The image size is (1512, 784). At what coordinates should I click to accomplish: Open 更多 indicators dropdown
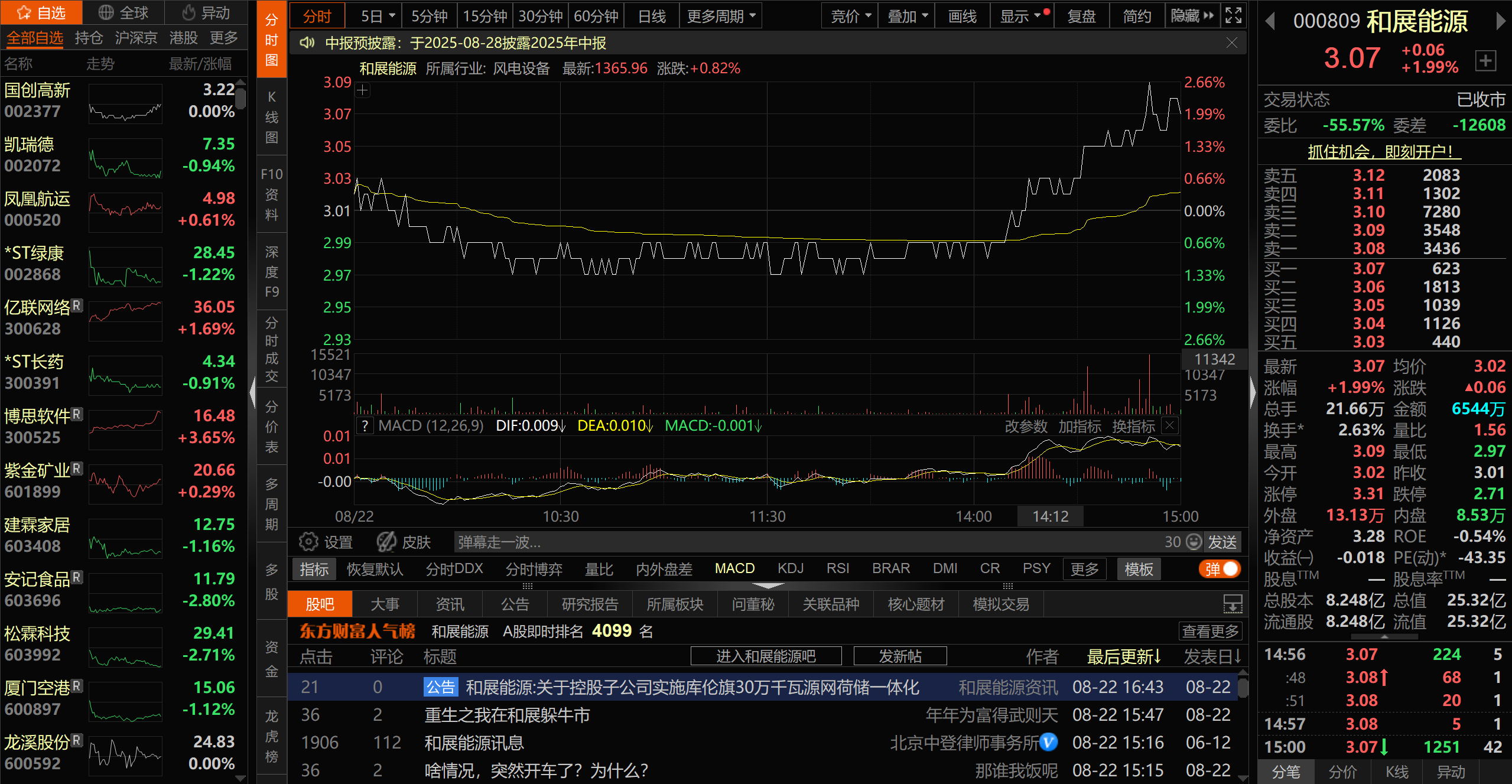tap(1084, 568)
